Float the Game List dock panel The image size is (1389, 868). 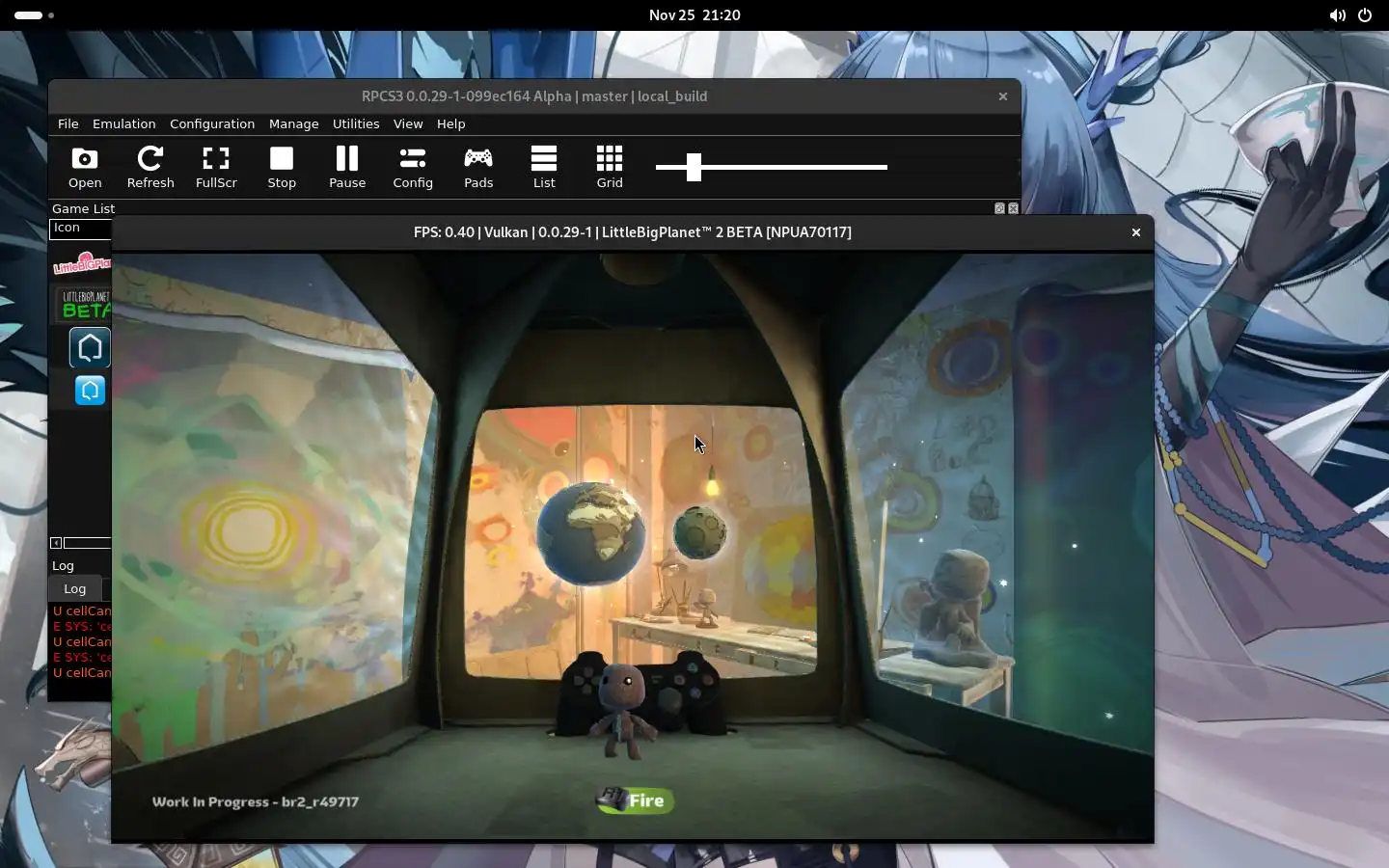click(999, 208)
